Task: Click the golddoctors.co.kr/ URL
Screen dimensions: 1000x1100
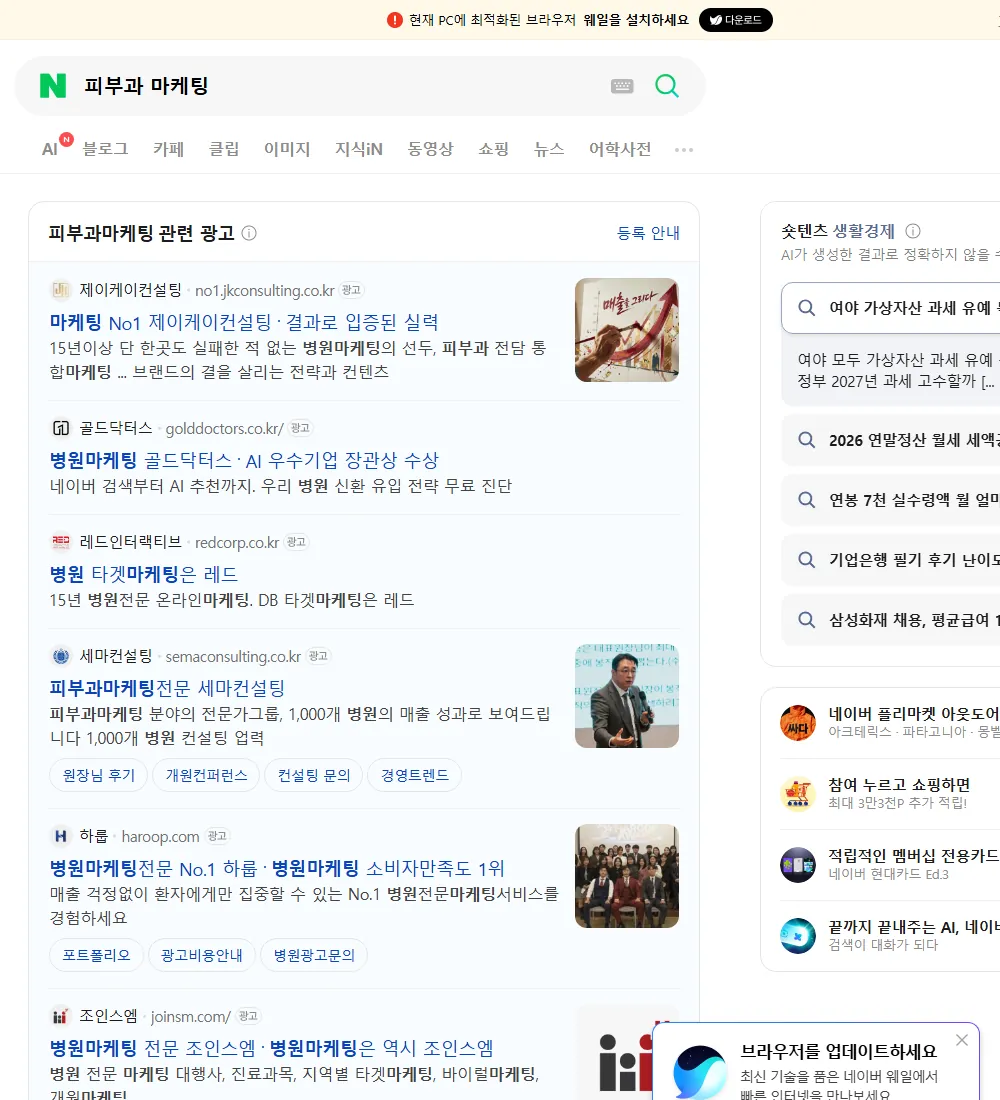Action: pyautogui.click(x=225, y=429)
